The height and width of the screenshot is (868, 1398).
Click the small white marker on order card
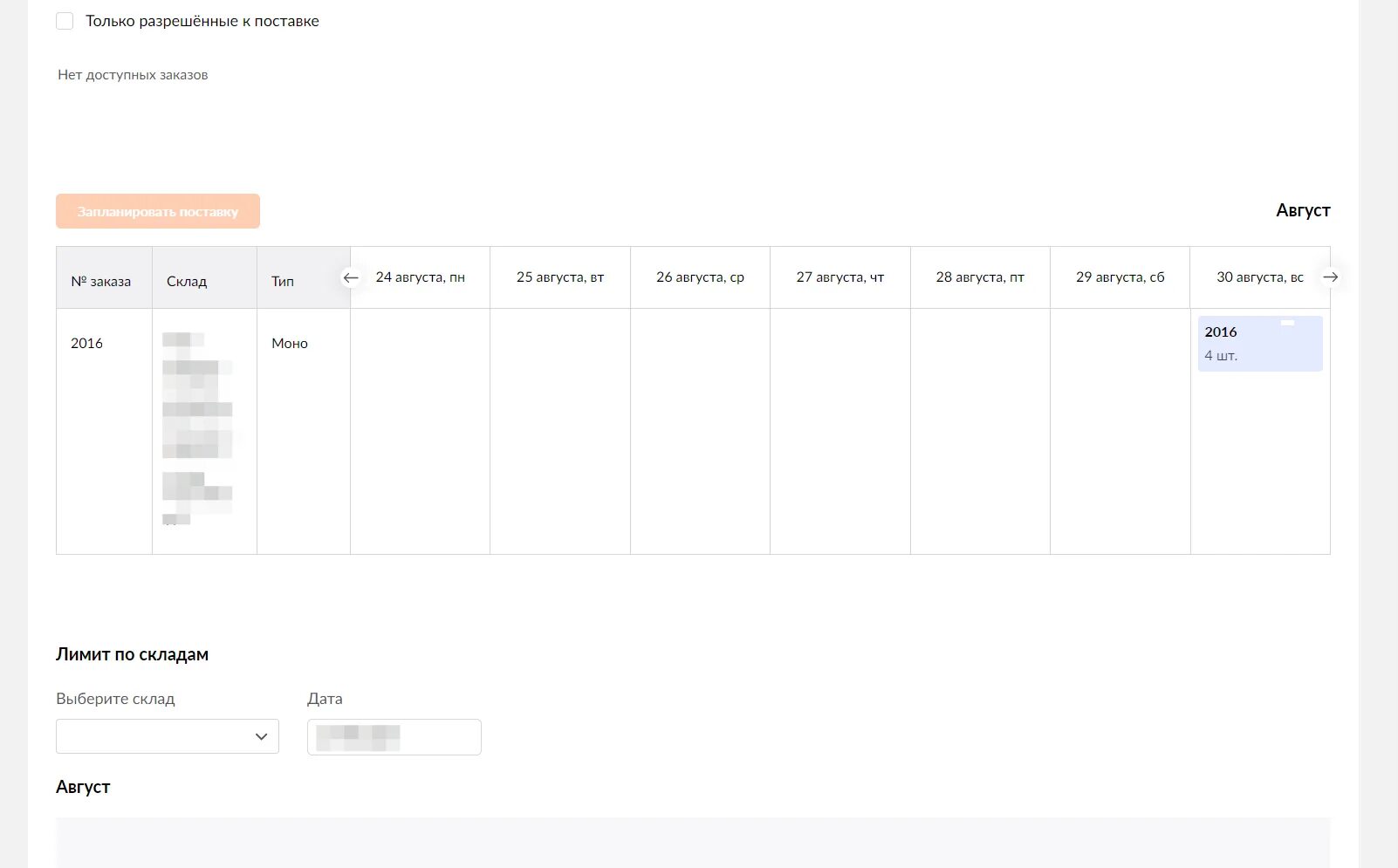pos(1287,323)
